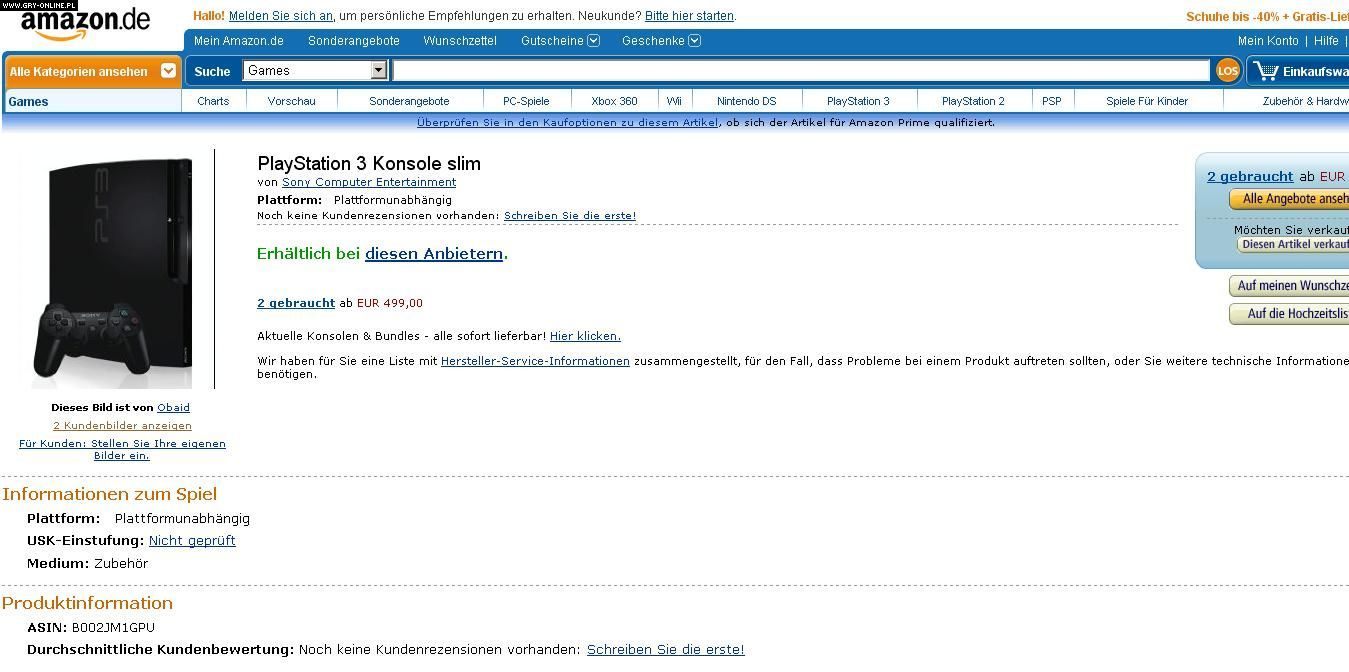Screen dimensions: 1349x672
Task: Add to Wunschzettel button
Action: (x=1289, y=286)
